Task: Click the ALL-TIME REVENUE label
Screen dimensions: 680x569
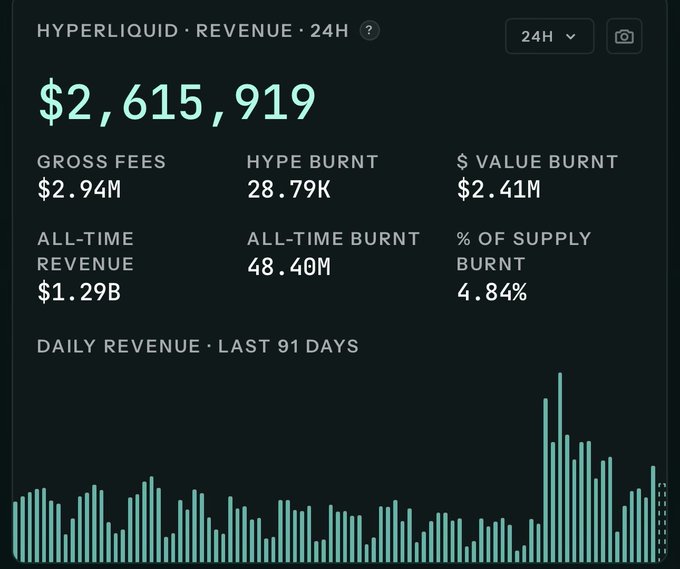Action: click(x=85, y=251)
